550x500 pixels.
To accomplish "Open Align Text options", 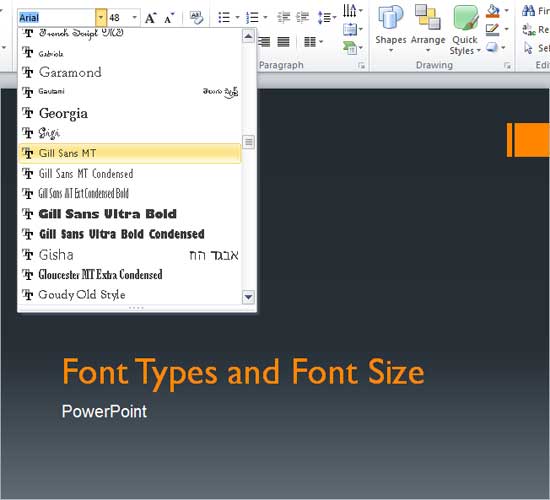I will [353, 29].
